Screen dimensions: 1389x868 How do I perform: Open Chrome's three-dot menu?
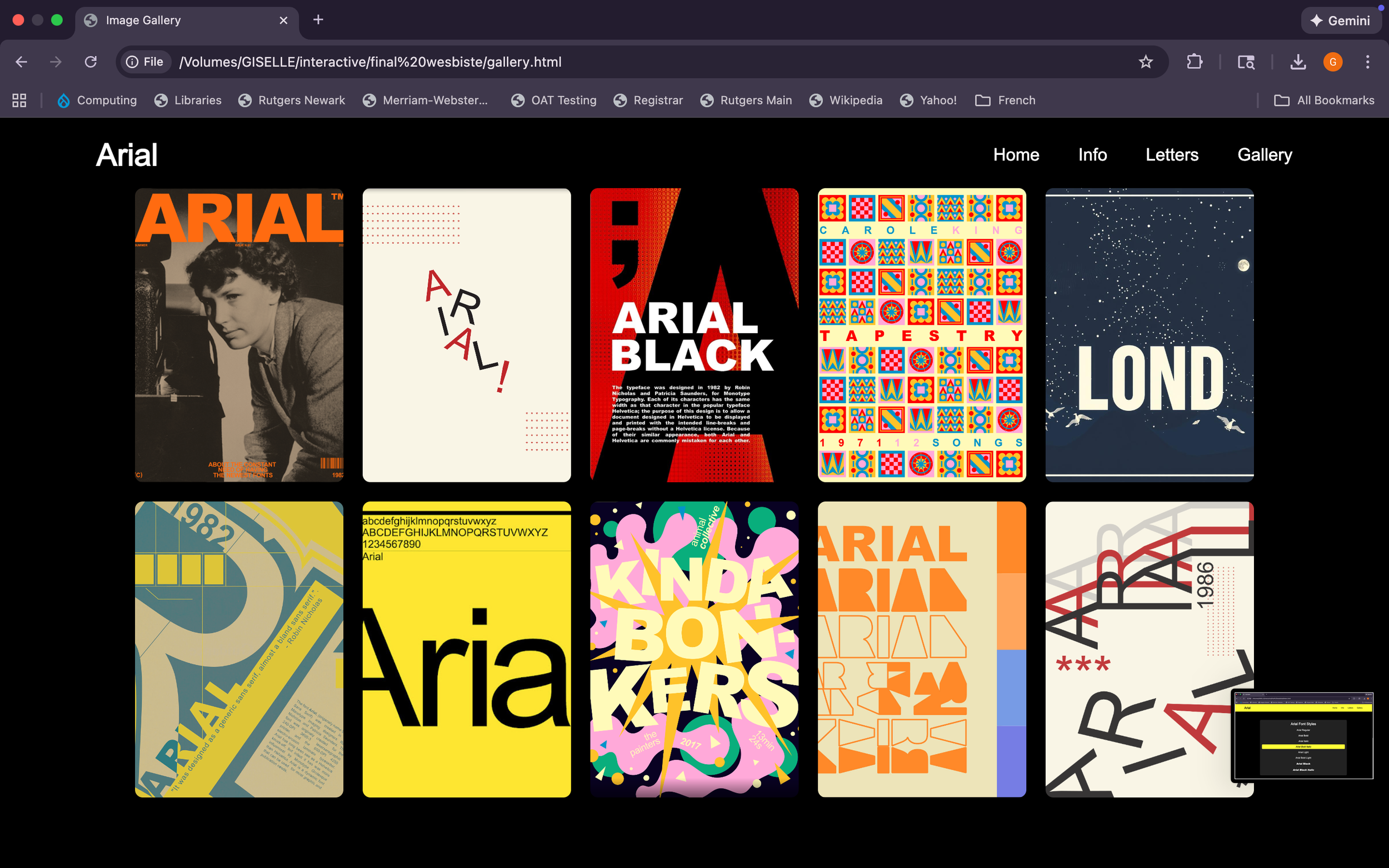tap(1369, 62)
